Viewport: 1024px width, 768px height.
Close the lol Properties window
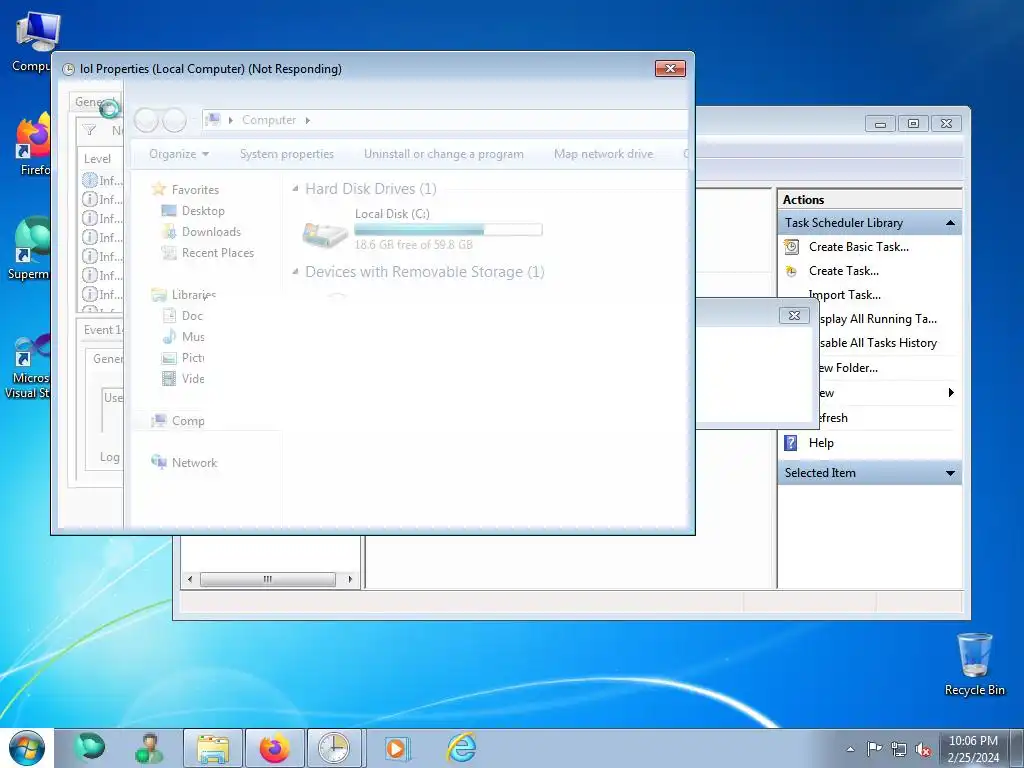click(670, 69)
